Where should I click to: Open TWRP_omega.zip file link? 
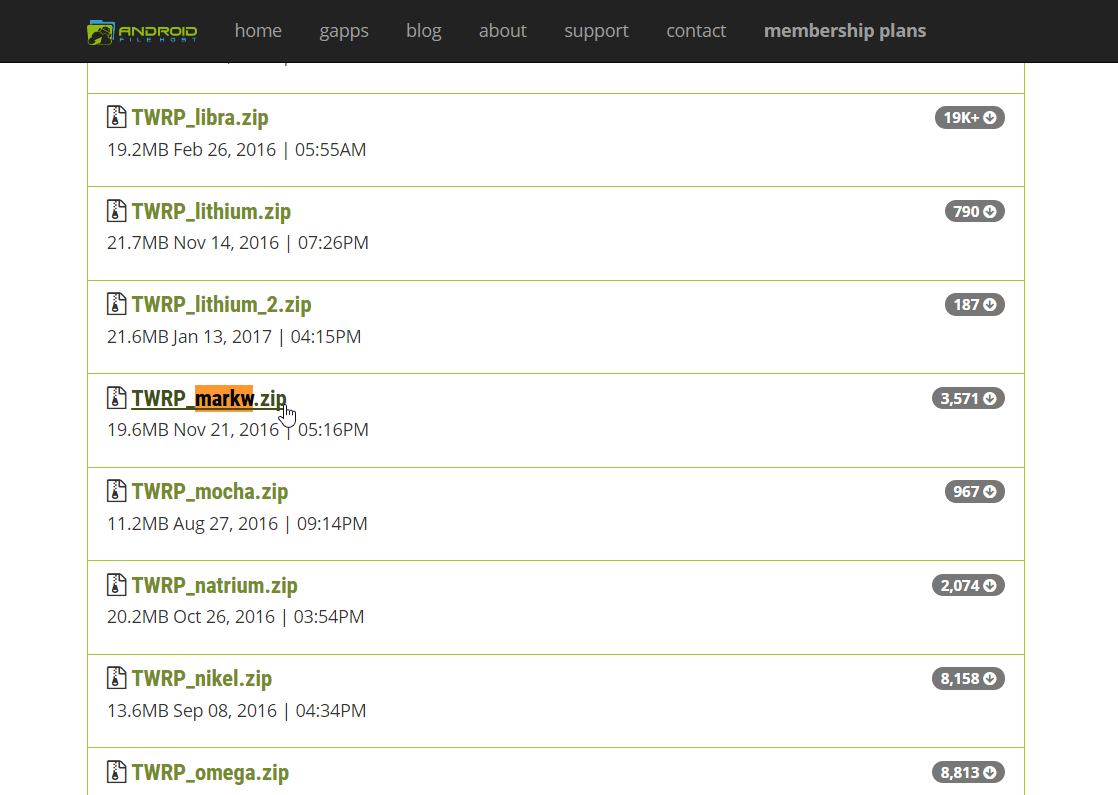click(x=210, y=772)
